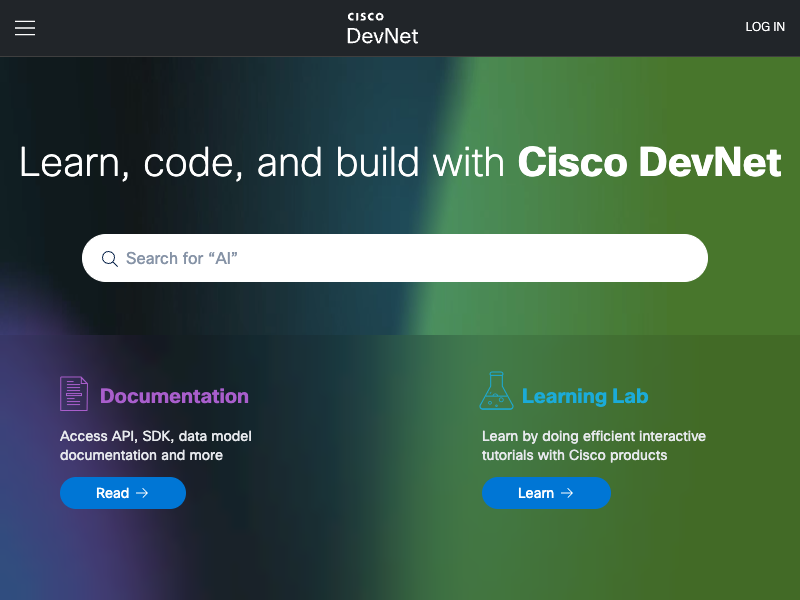Screen dimensions: 800x600
Task: Focus the Search for "AI" field
Action: (395, 258)
